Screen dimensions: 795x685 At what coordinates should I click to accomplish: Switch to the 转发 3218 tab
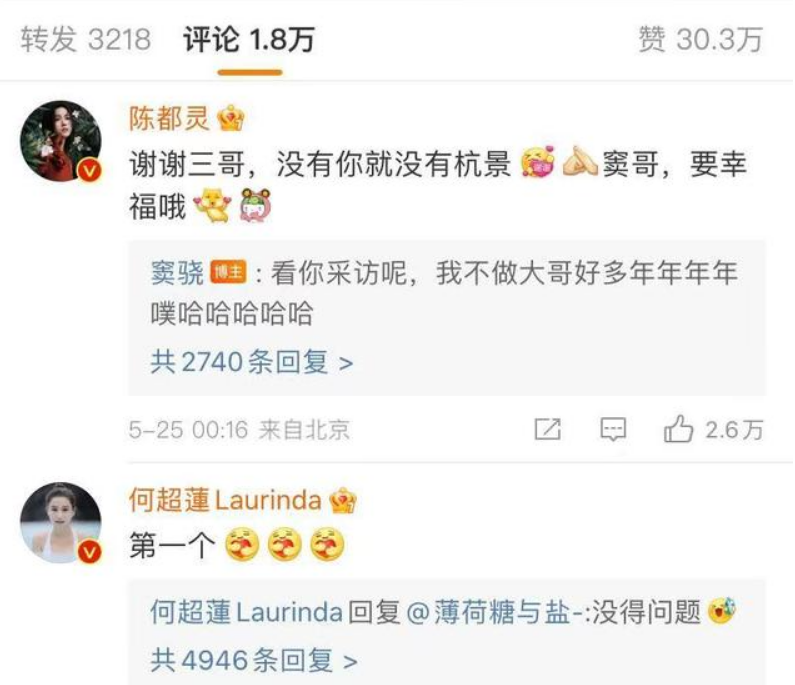86,39
